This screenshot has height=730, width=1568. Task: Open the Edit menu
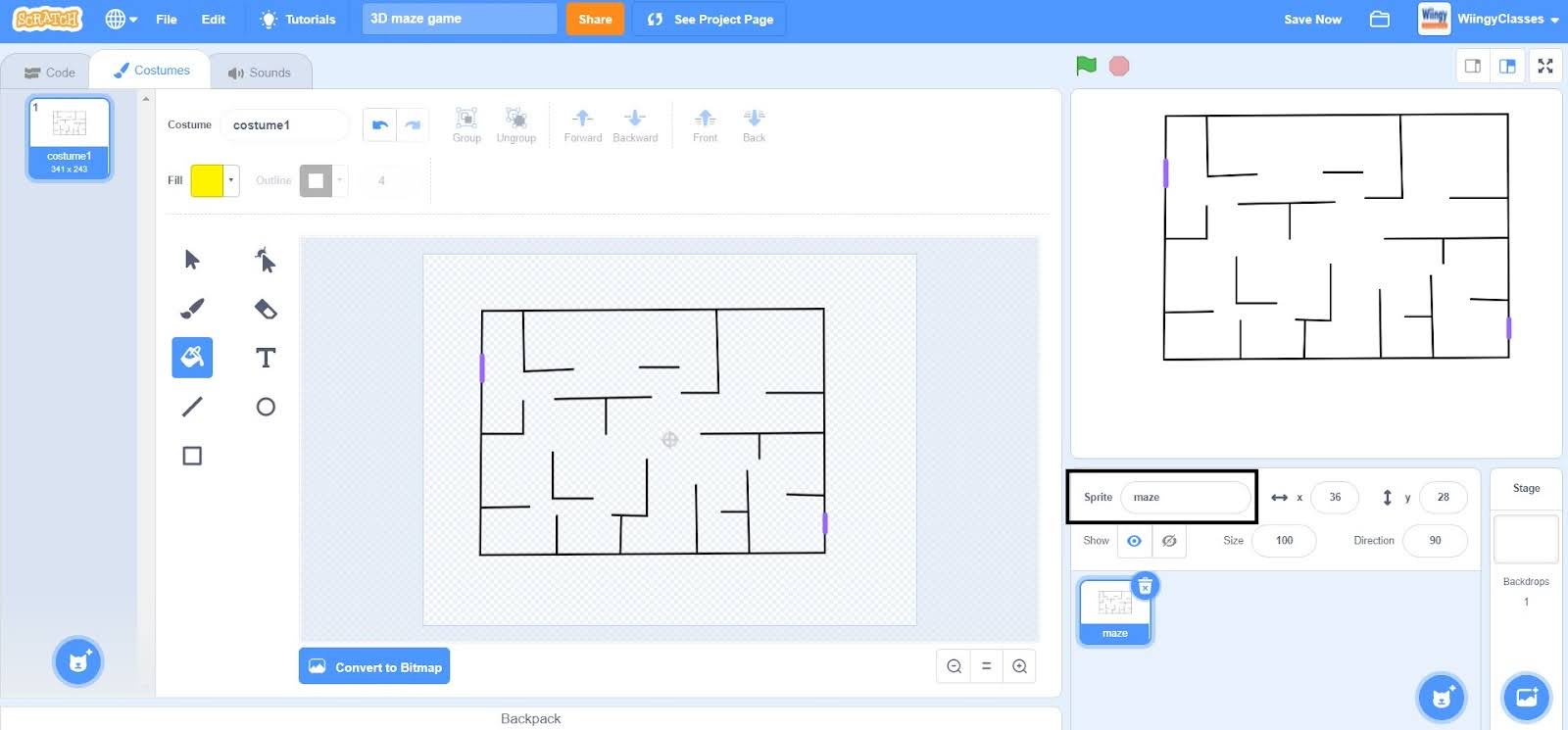coord(213,20)
